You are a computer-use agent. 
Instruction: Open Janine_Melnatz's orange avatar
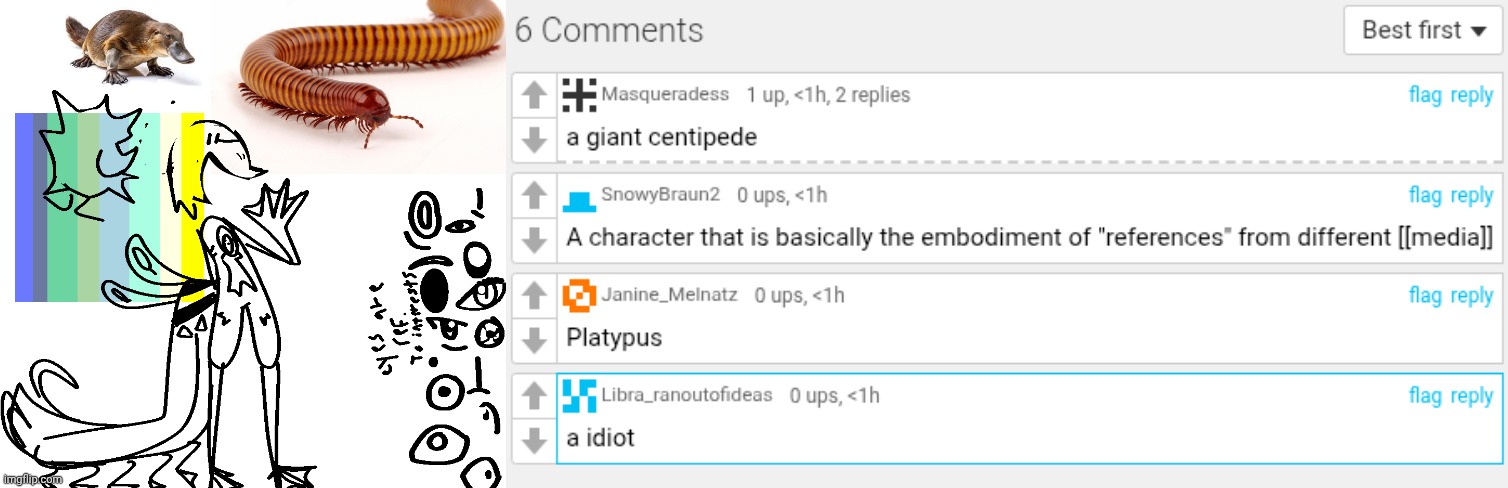click(x=580, y=295)
